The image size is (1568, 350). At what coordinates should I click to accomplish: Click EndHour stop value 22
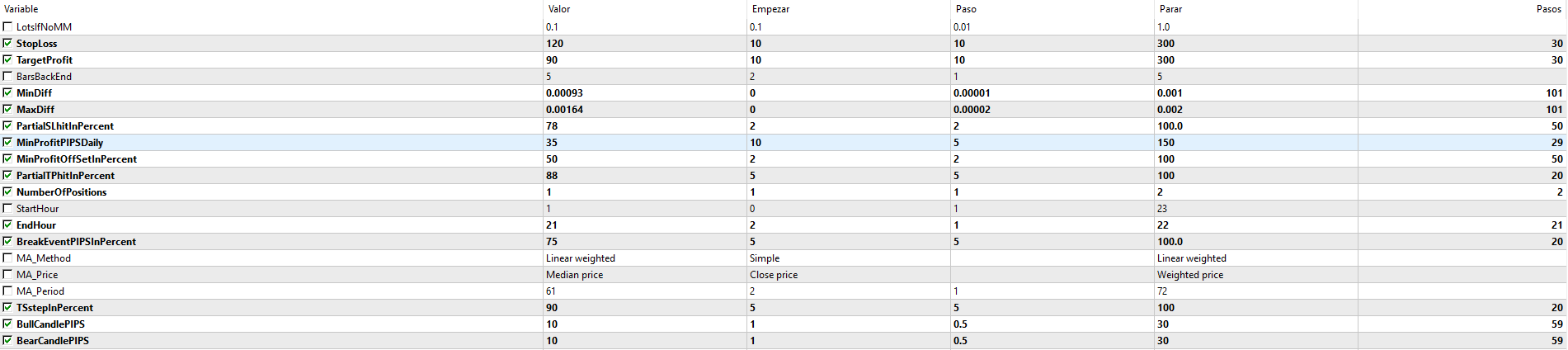1256,225
